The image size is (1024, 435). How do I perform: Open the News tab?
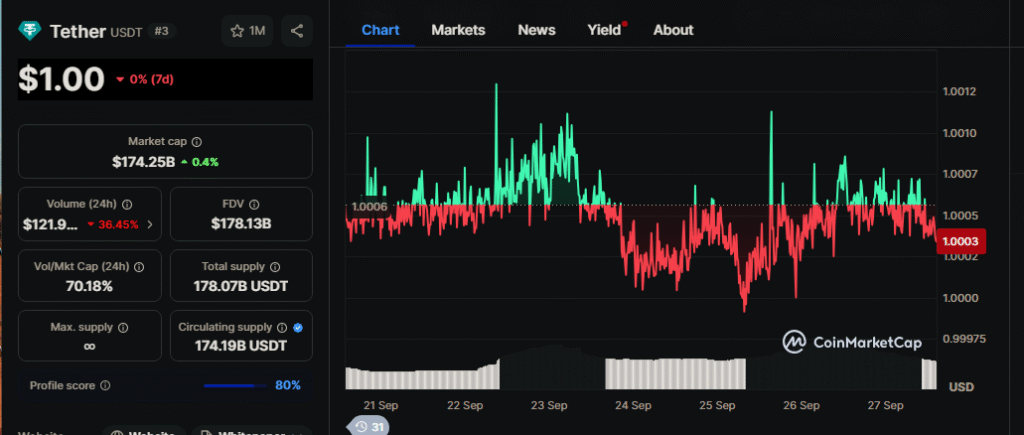(x=536, y=30)
